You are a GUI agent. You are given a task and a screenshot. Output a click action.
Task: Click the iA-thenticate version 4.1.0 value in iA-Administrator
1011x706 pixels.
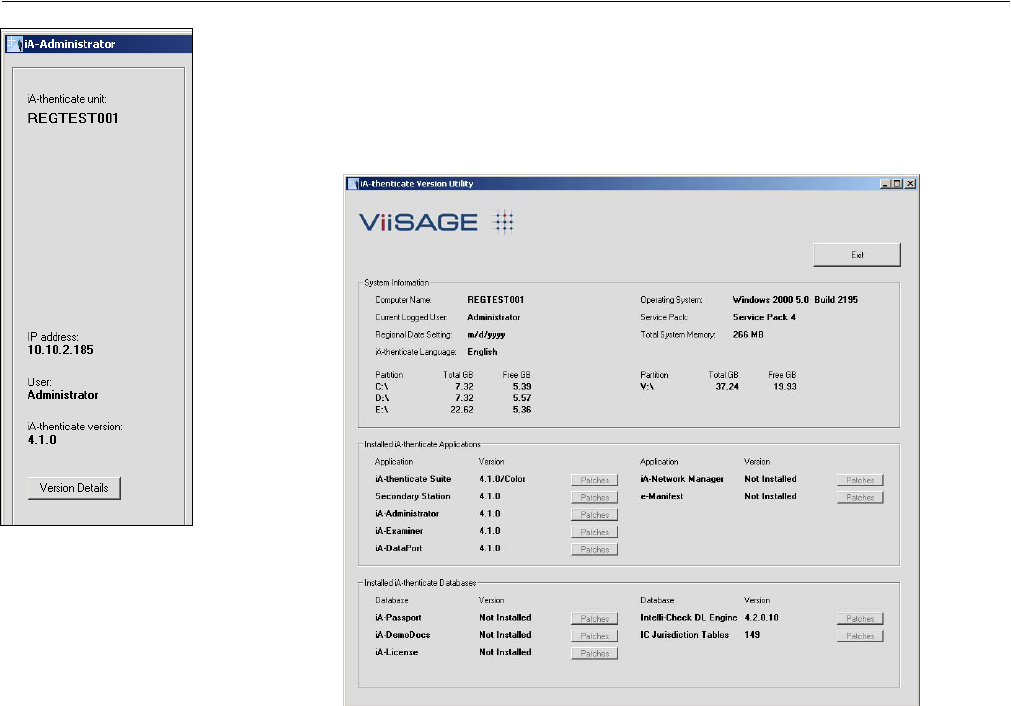point(42,440)
